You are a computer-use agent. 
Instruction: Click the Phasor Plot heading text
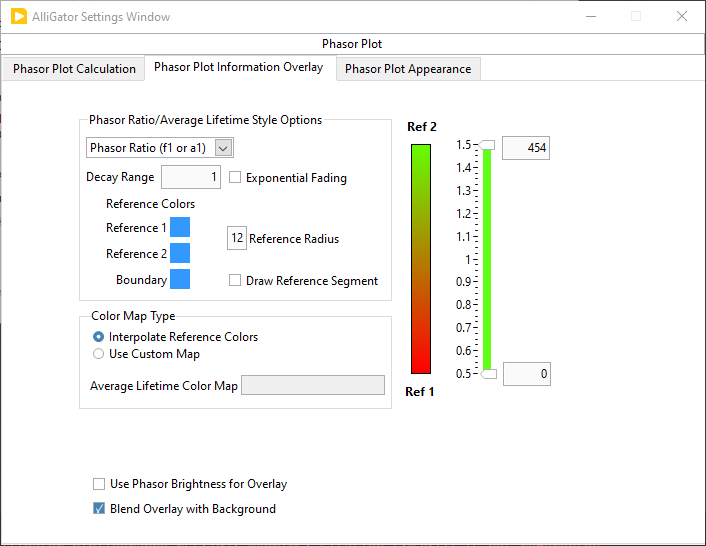pos(352,44)
